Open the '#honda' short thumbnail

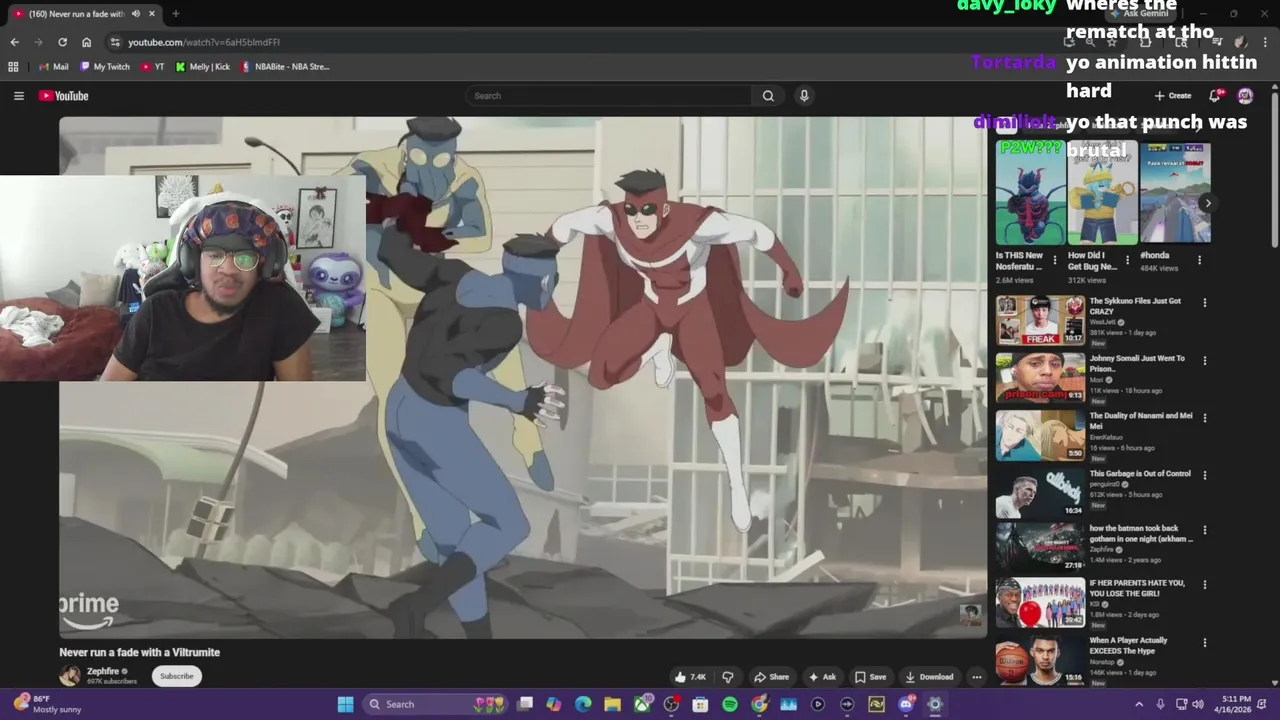coord(1175,193)
